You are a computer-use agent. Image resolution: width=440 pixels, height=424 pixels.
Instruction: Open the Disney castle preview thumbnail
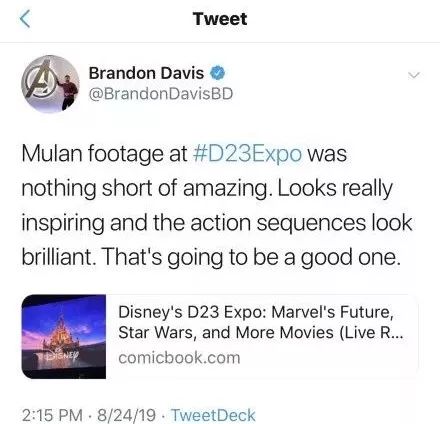click(64, 337)
